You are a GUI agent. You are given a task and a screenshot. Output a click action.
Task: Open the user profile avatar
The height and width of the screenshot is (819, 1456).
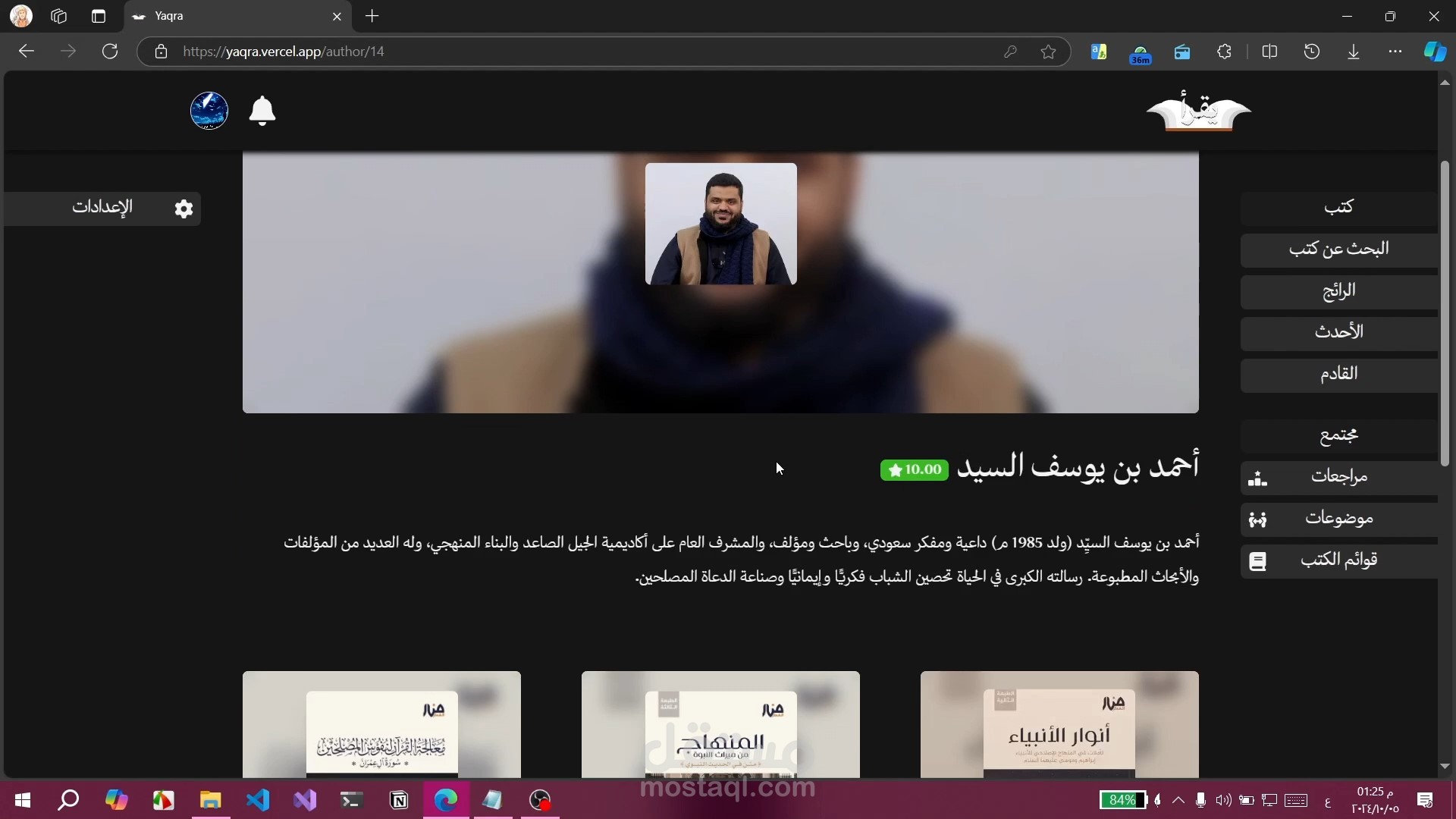pyautogui.click(x=209, y=111)
